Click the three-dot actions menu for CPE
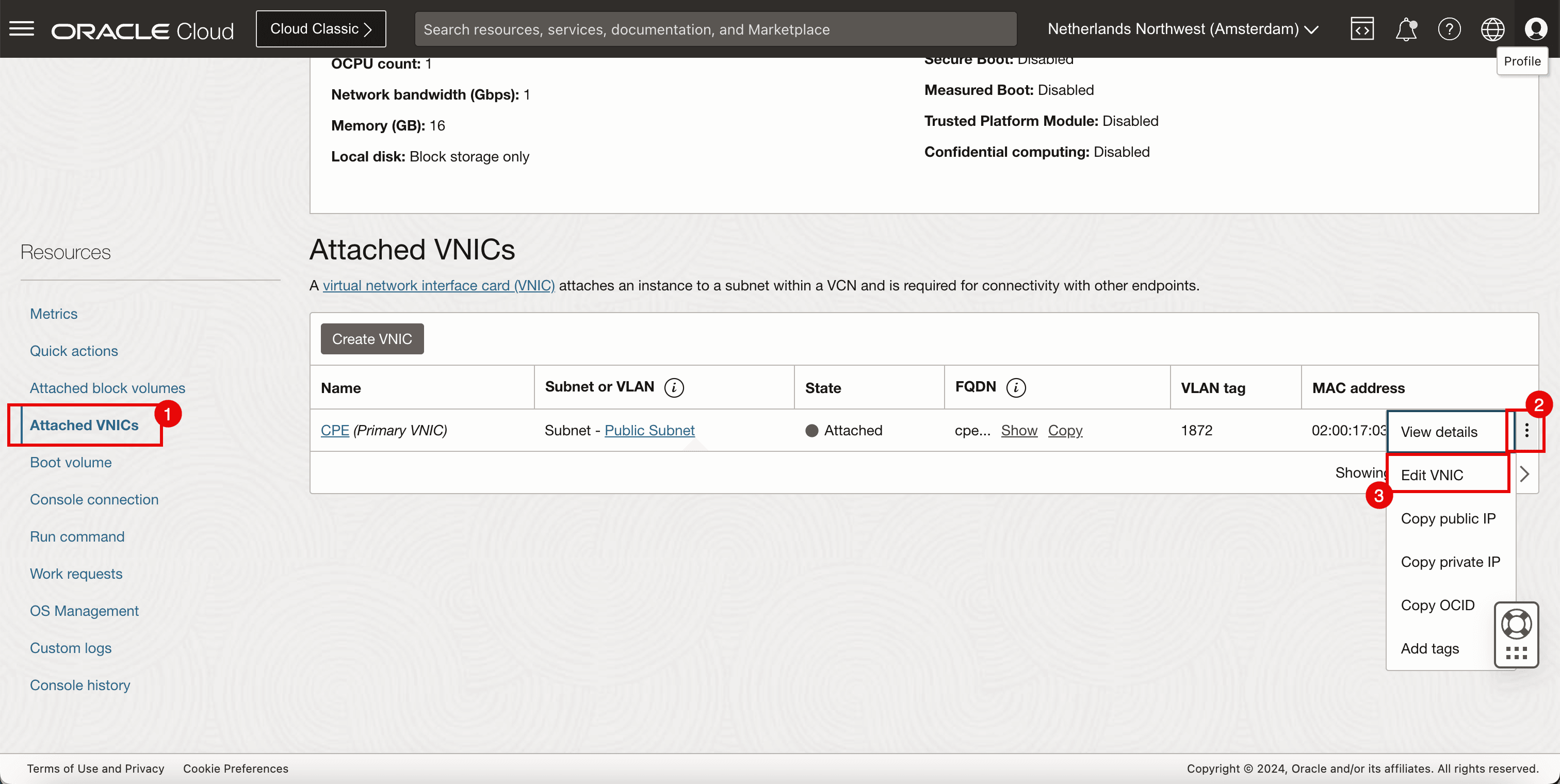Screen dimensions: 1560x784 (x=1526, y=431)
